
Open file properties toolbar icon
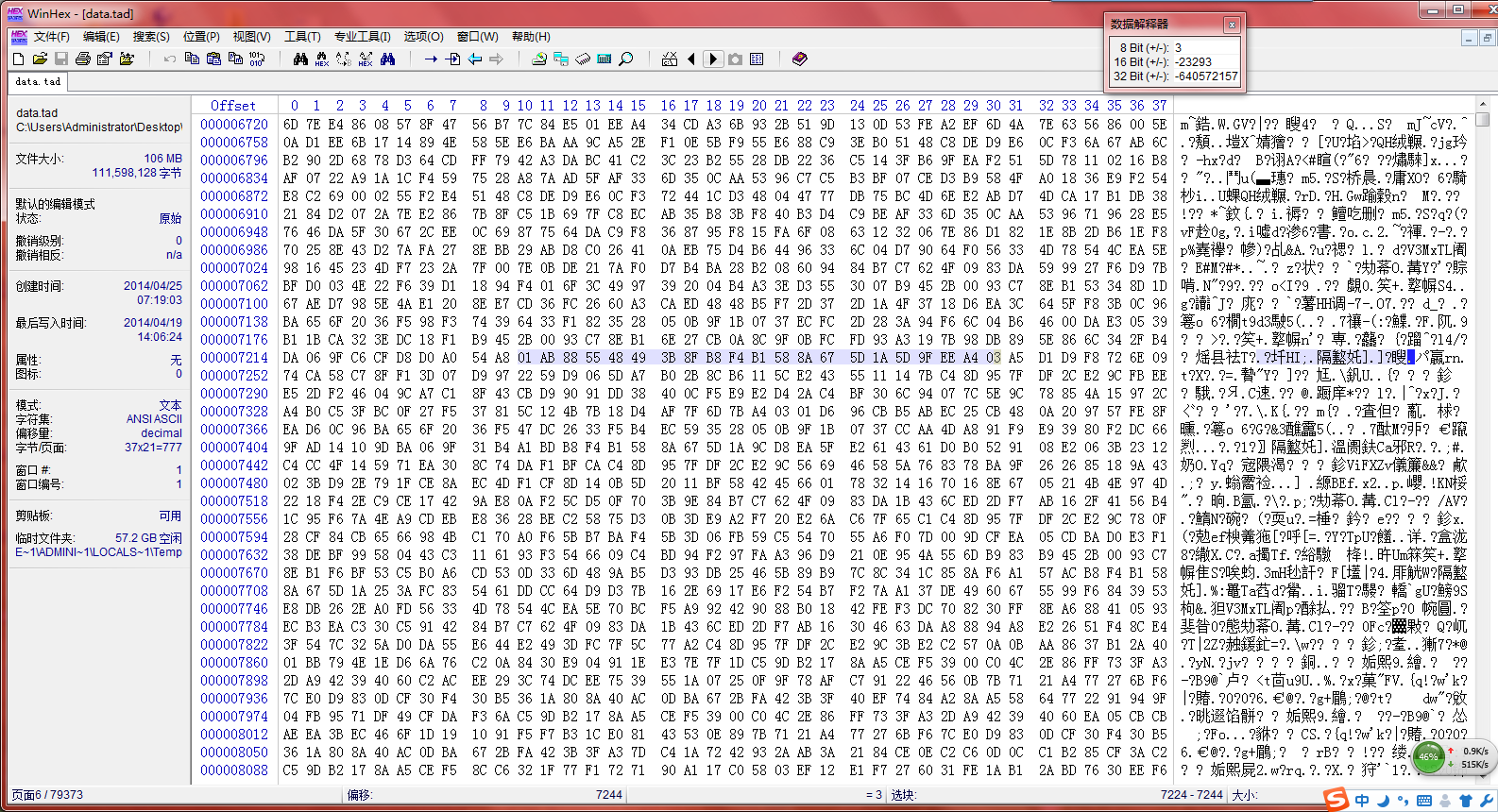(x=105, y=59)
